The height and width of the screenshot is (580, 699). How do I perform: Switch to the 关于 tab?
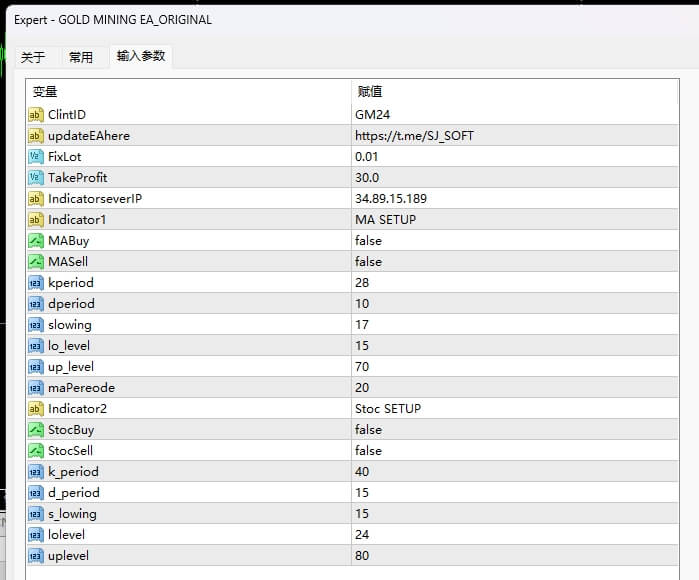33,57
